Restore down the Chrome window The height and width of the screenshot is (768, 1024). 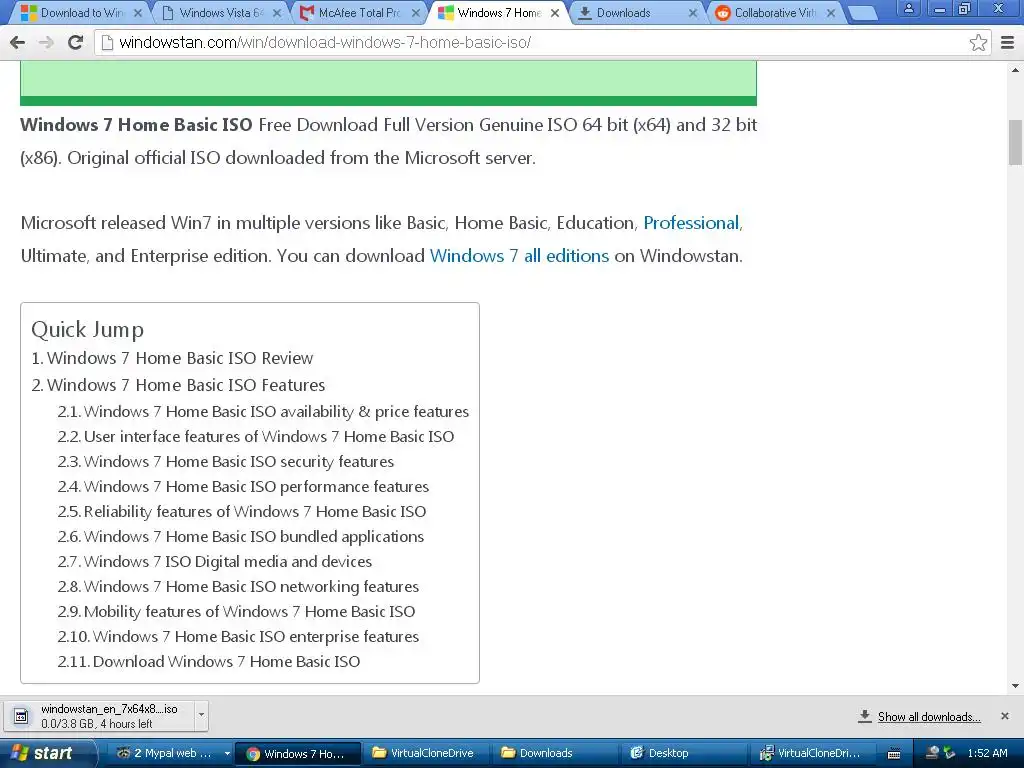coord(966,8)
